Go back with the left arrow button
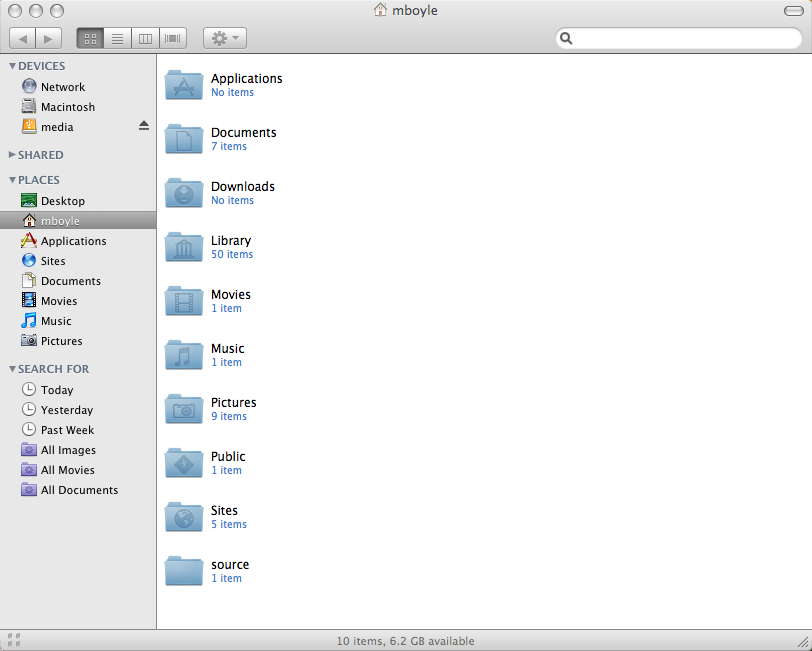Screen dimensions: 812x651 click(x=22, y=38)
